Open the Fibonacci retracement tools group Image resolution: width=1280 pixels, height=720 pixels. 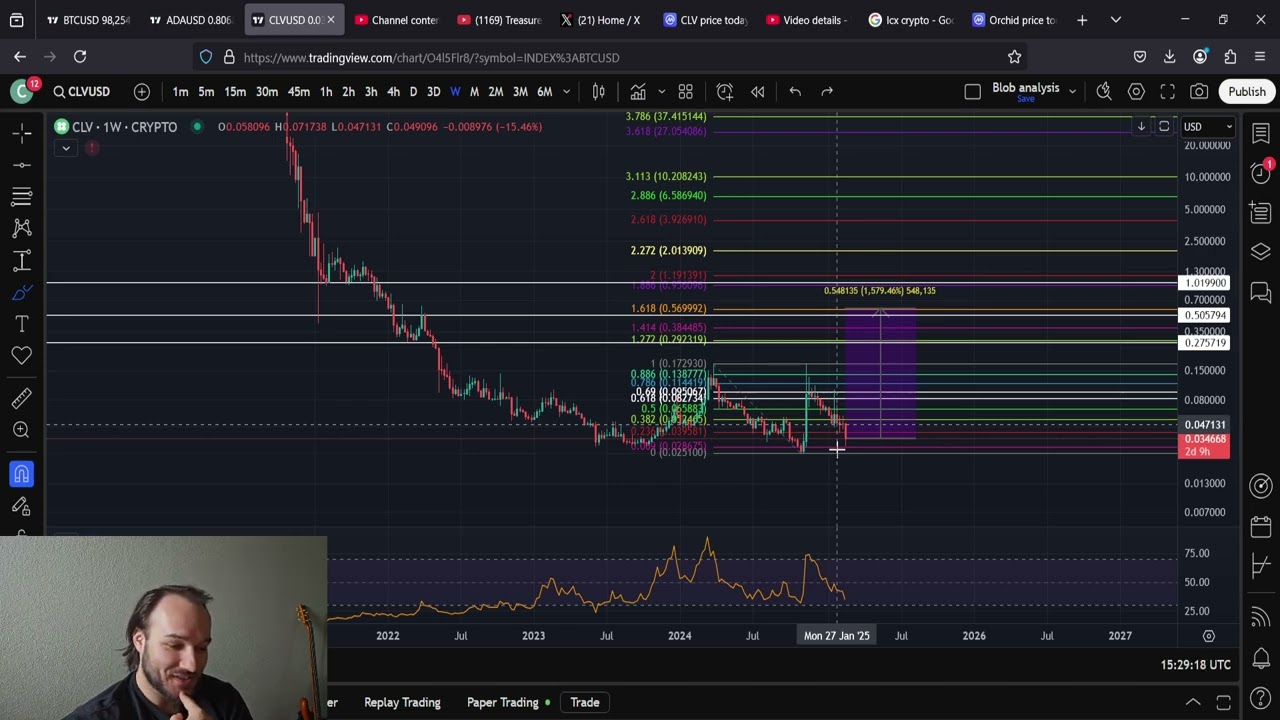click(x=21, y=196)
